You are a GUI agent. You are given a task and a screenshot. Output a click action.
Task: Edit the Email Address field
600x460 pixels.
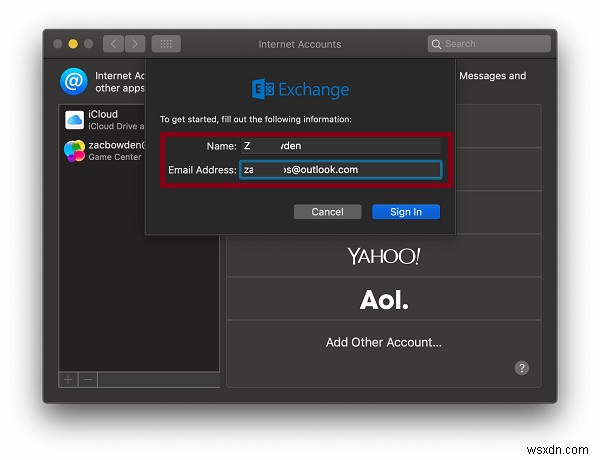coord(341,170)
